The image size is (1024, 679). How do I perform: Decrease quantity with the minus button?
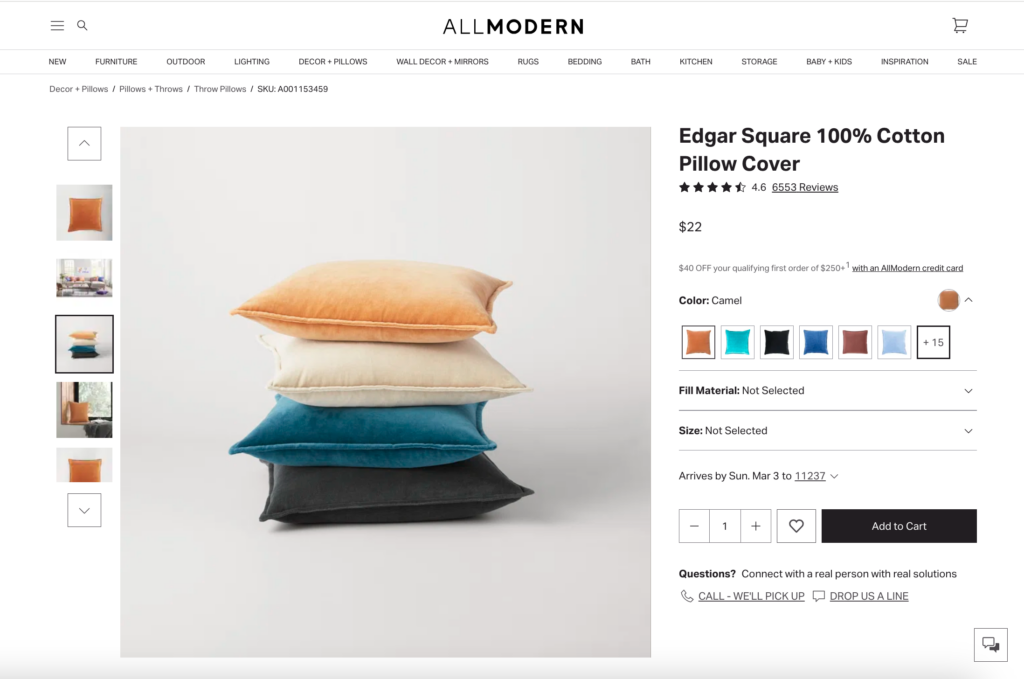click(x=694, y=526)
